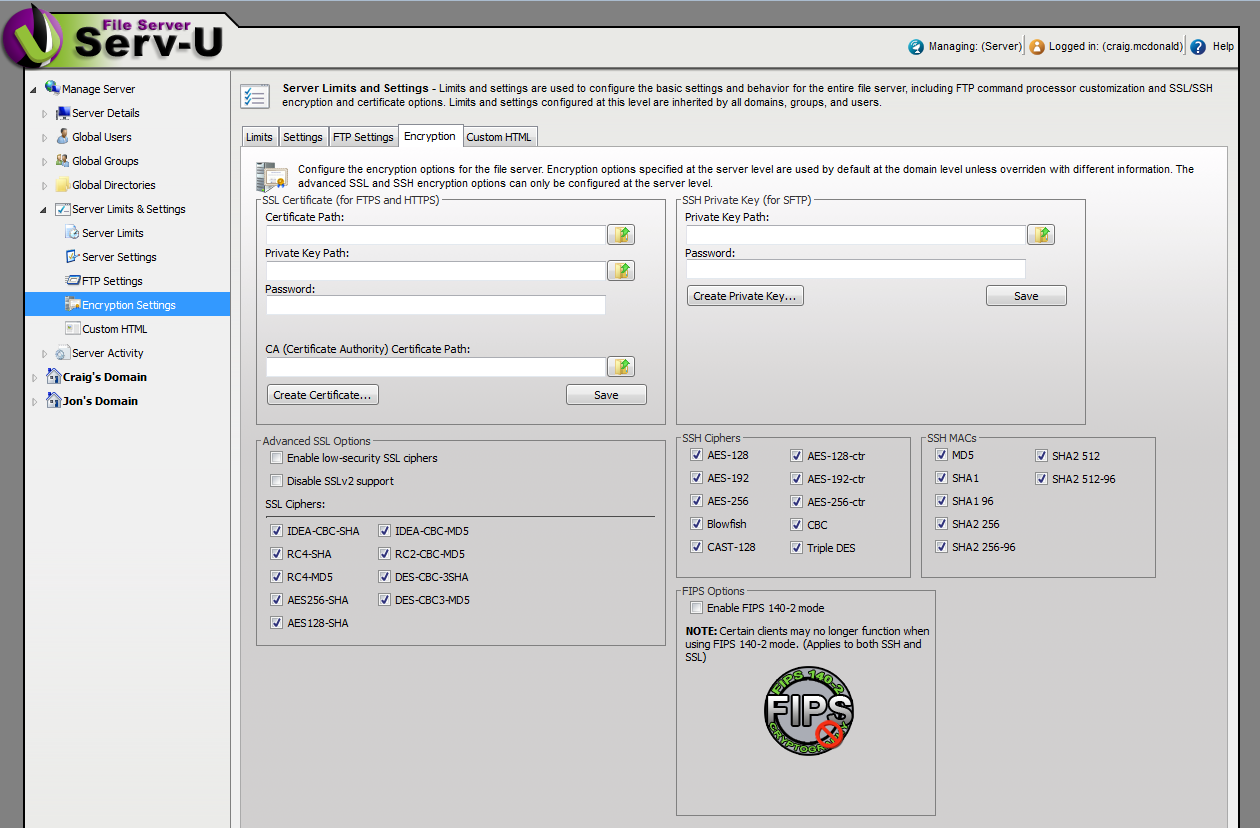
Task: Uncheck the AES-256-ctr SSH cipher
Action: pos(797,502)
